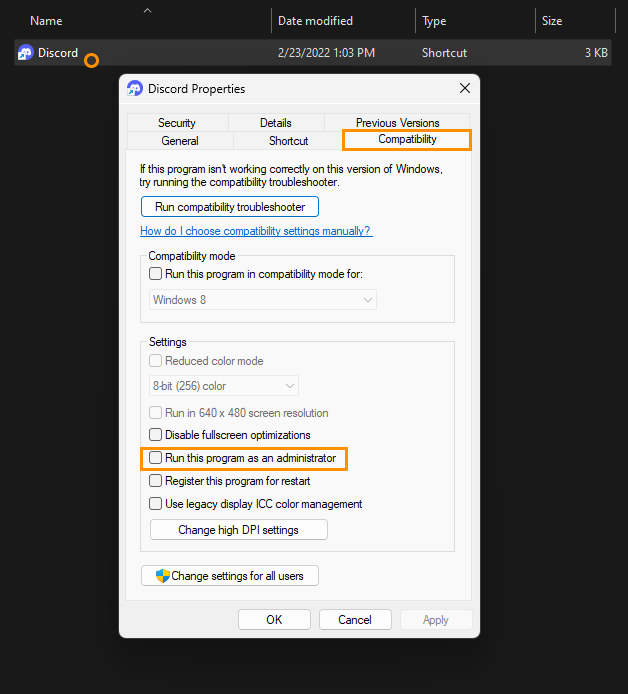This screenshot has height=694, width=628.
Task: Sort files by Name column header
Action: [x=46, y=21]
